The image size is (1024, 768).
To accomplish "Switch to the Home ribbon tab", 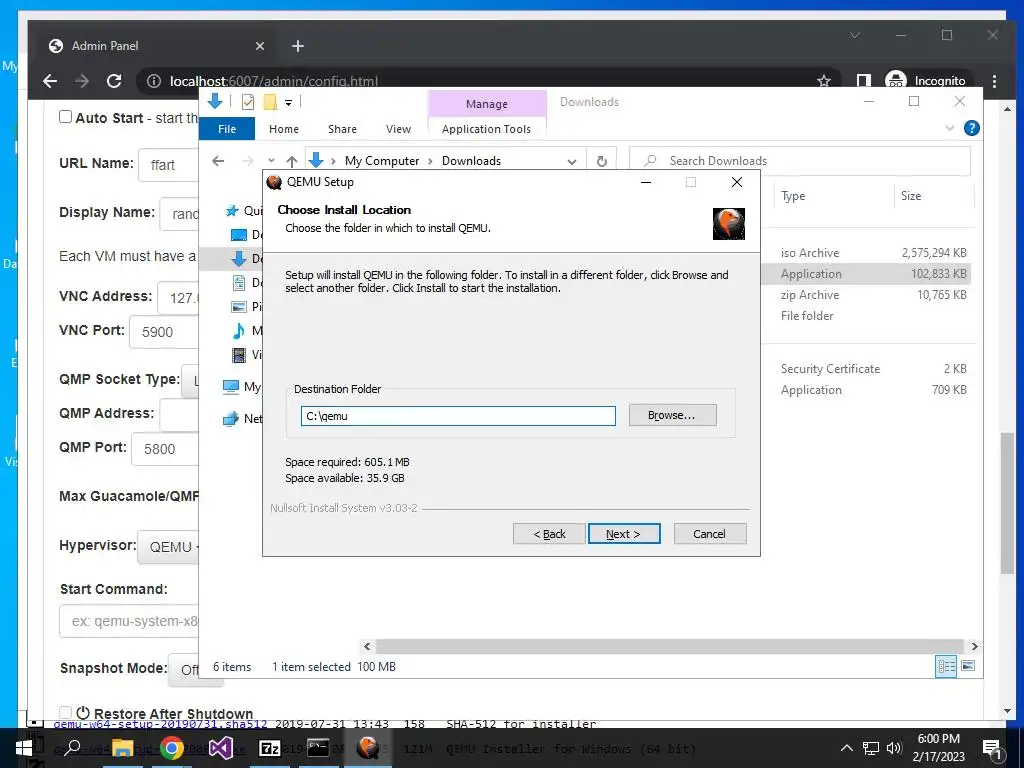I will (x=283, y=129).
